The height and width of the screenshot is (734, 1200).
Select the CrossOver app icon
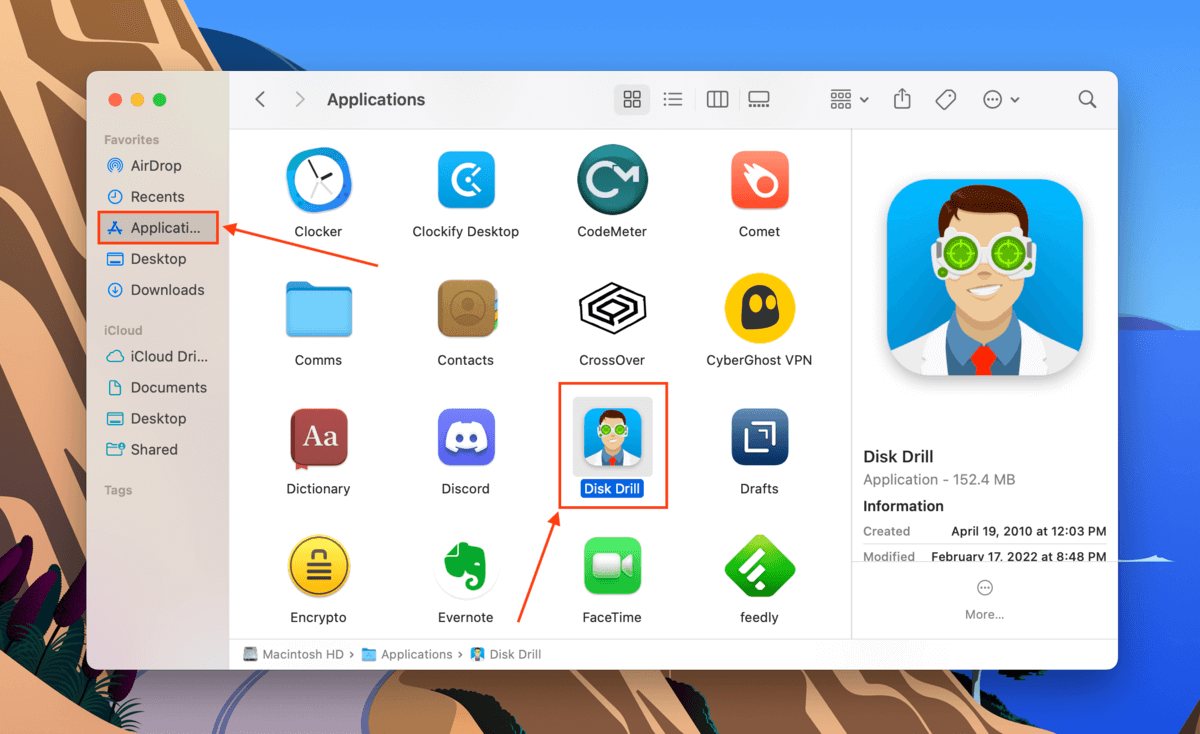(612, 308)
